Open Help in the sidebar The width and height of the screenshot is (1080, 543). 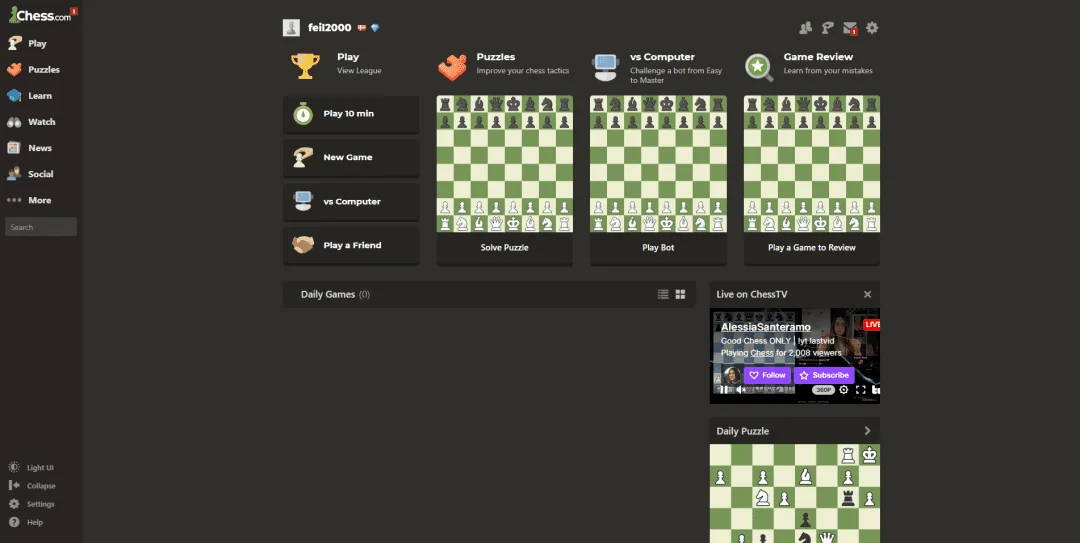26,522
